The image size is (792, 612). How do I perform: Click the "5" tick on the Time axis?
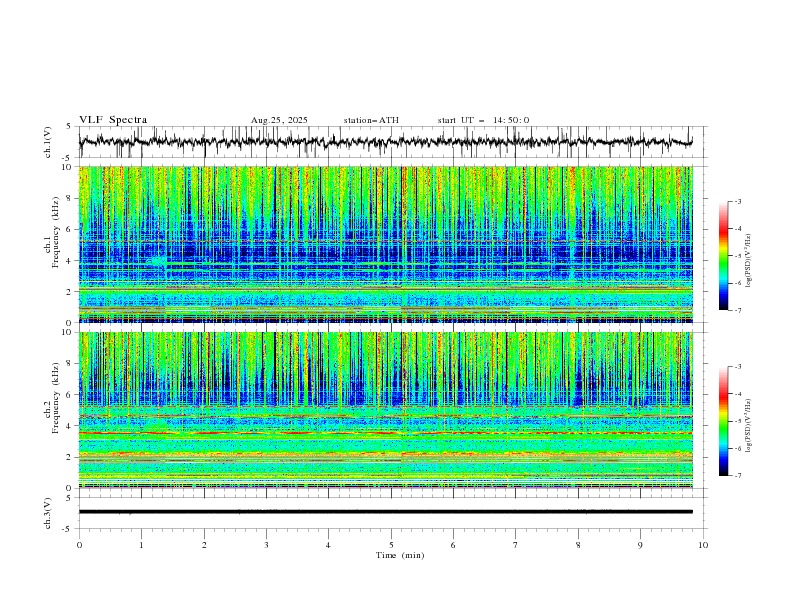pos(391,545)
